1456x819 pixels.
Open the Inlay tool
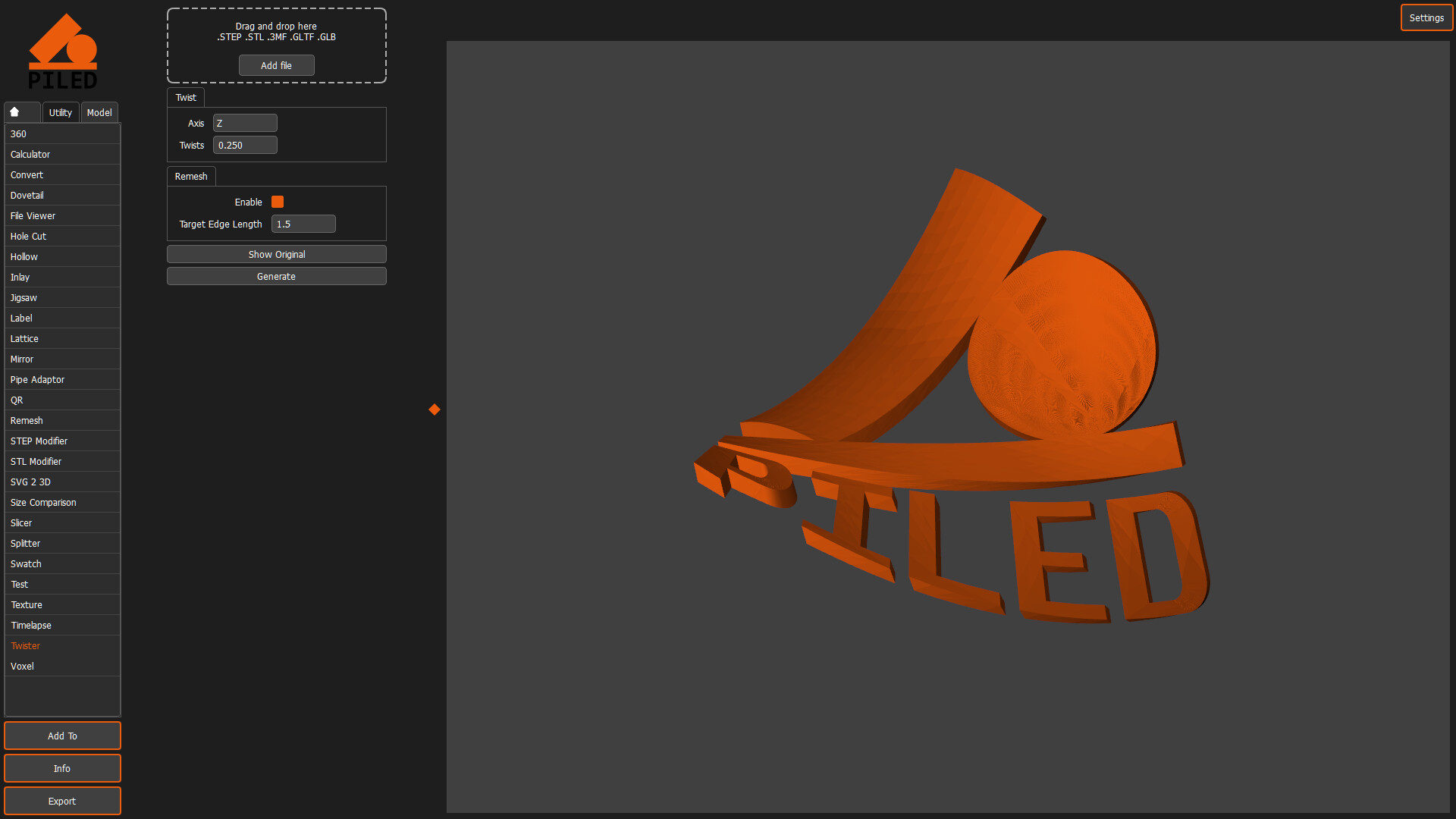[62, 277]
